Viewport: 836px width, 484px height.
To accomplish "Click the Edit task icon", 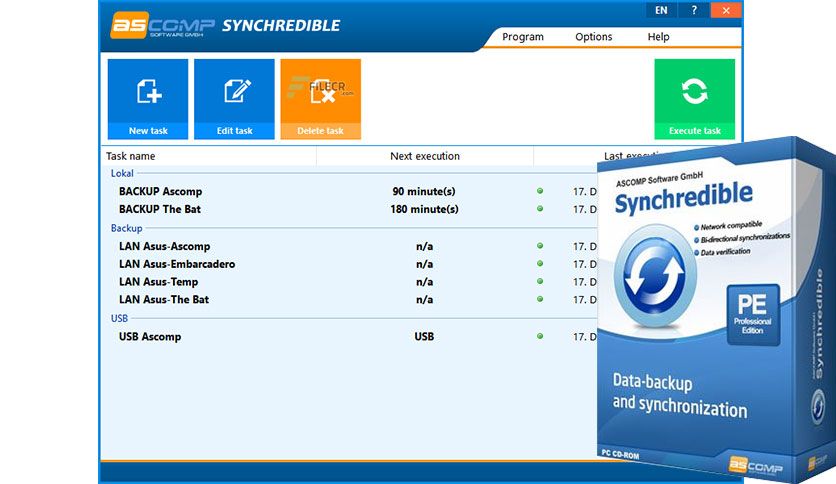I will (234, 92).
